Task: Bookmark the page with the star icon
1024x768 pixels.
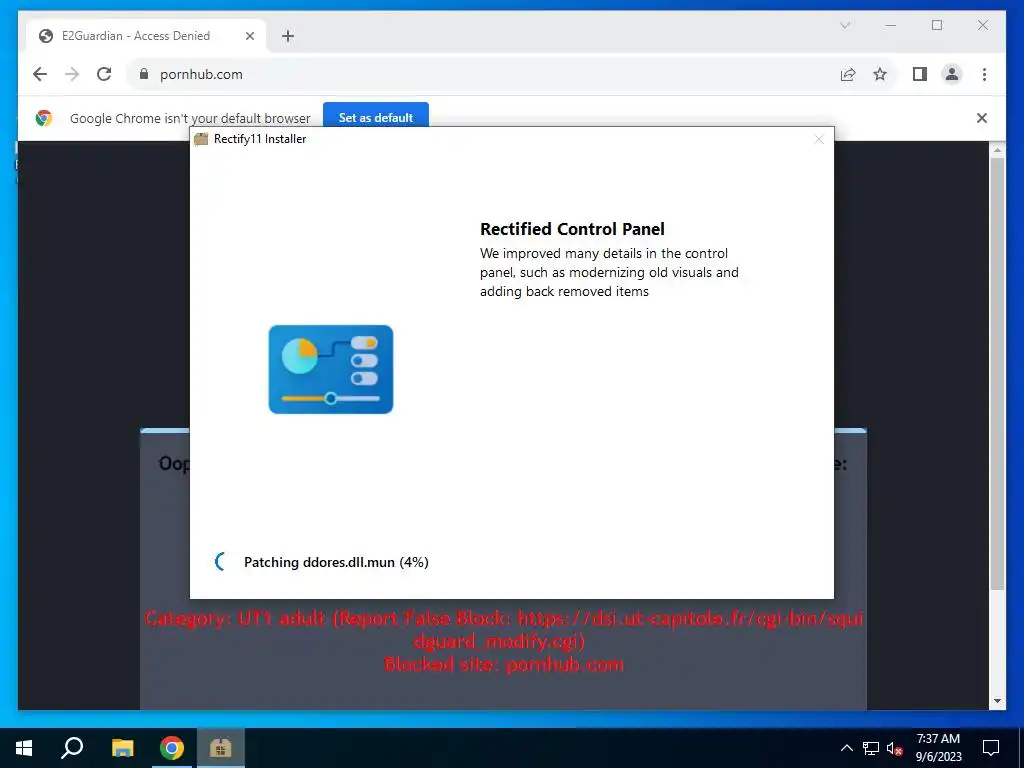Action: click(880, 74)
